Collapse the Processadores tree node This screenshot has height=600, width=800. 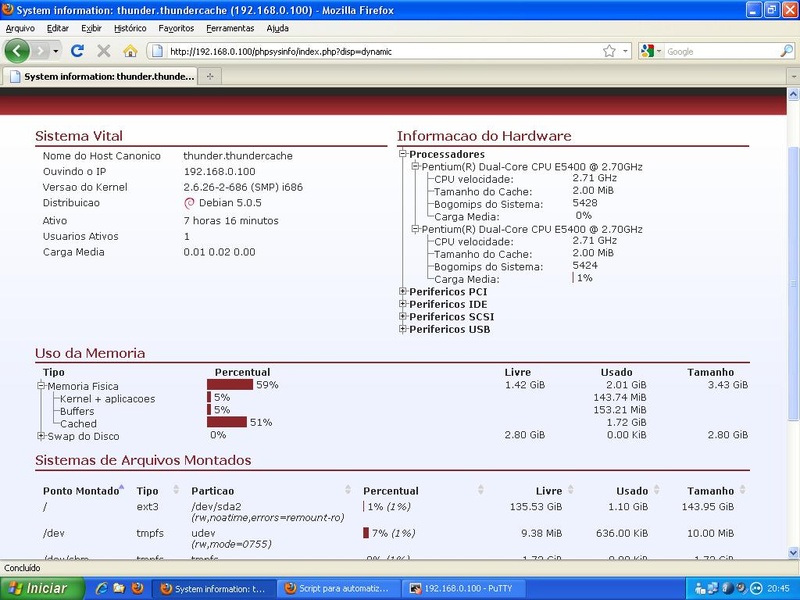[x=403, y=154]
